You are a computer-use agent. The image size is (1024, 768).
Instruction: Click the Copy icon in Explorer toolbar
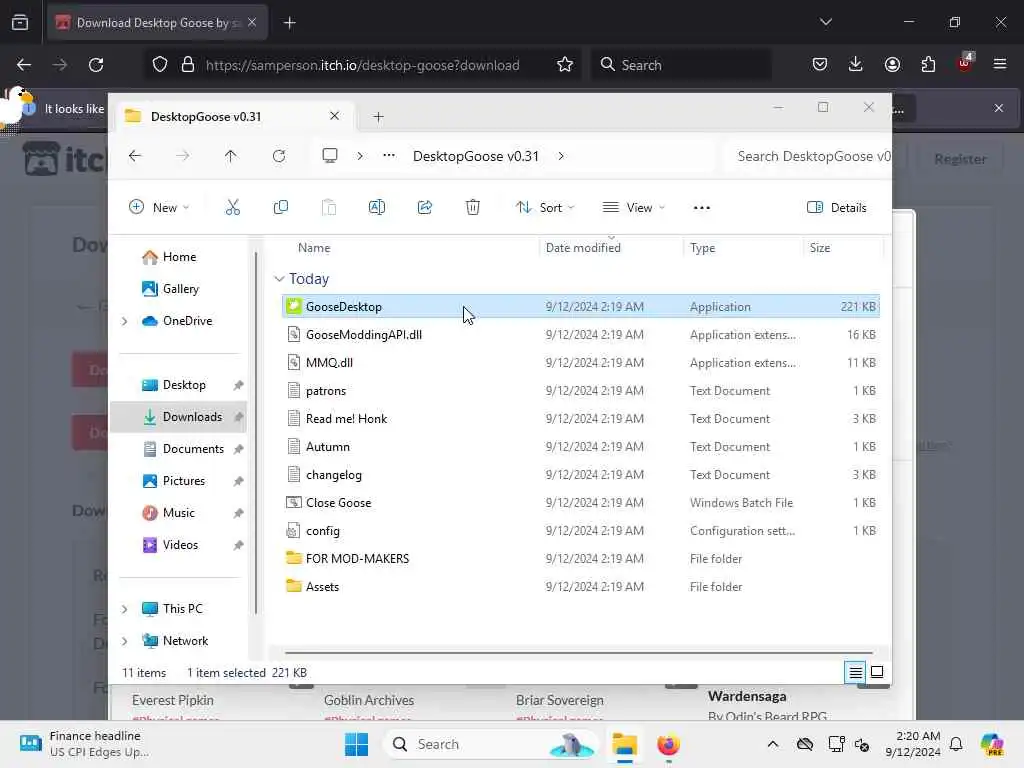tap(281, 208)
